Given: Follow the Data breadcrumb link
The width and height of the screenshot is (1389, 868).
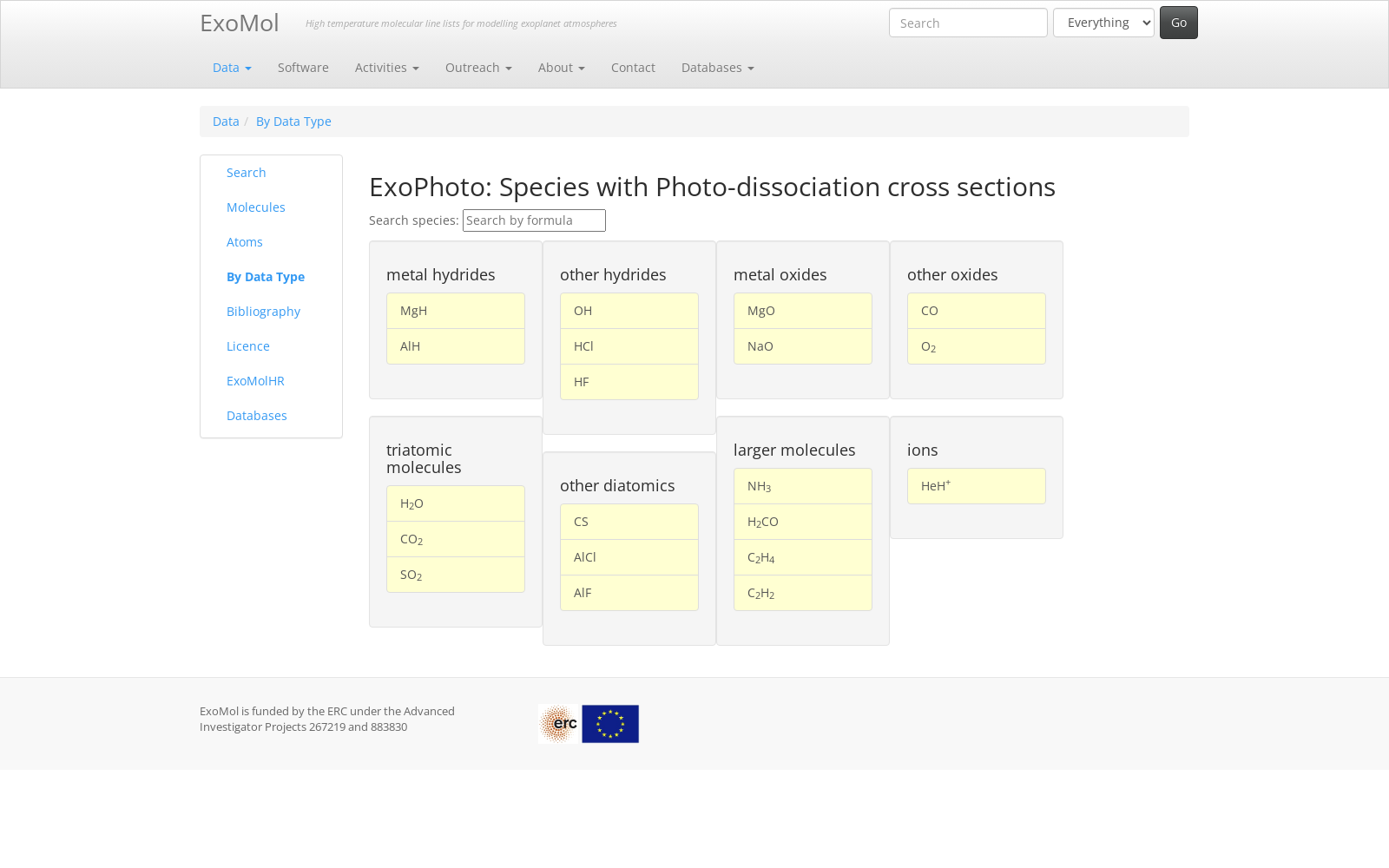Looking at the screenshot, I should click(x=226, y=122).
